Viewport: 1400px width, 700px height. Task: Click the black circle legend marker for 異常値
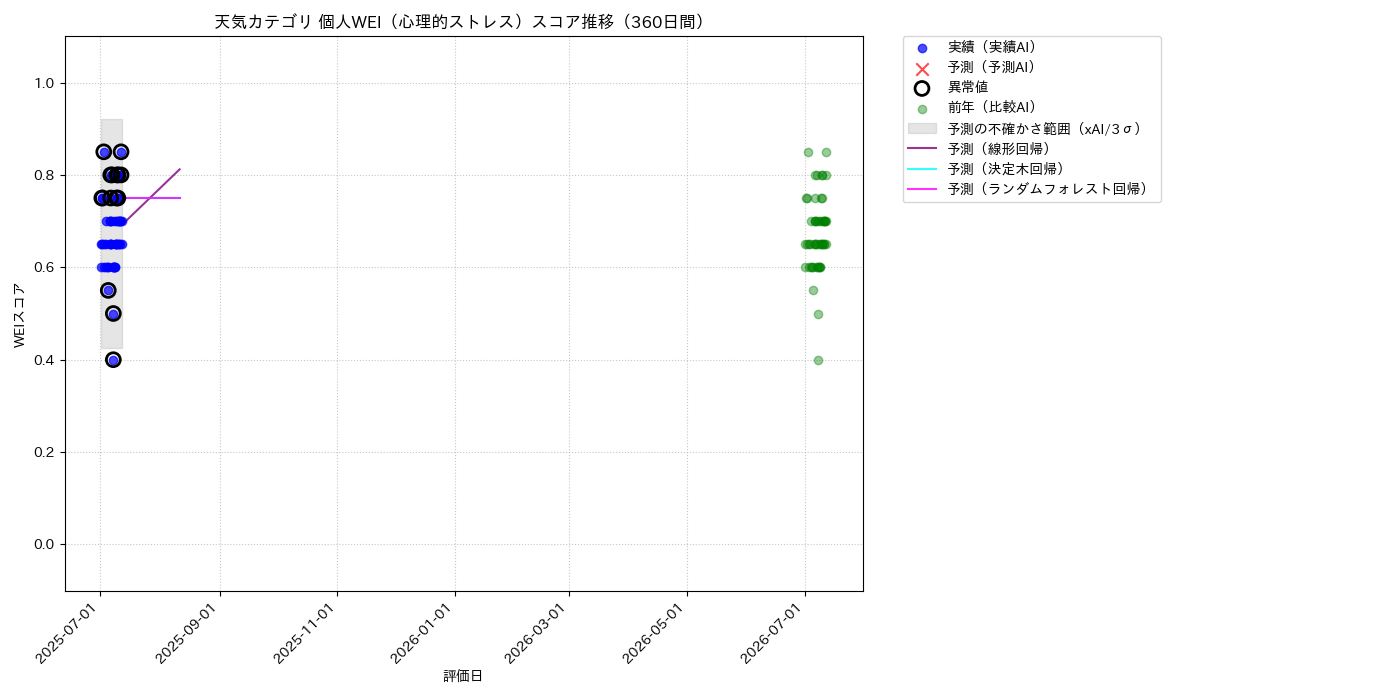pyautogui.click(x=922, y=88)
